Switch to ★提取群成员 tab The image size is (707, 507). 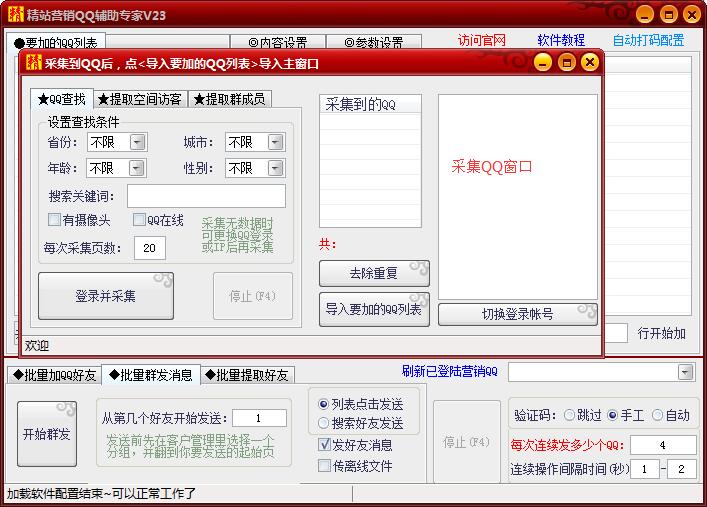pos(230,99)
